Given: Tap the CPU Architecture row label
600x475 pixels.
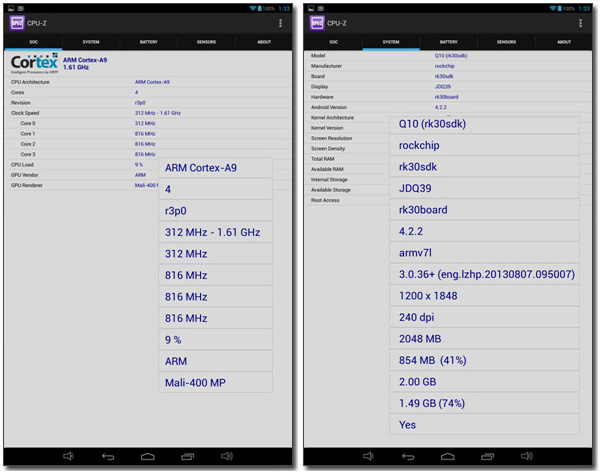Looking at the screenshot, I should coord(30,82).
